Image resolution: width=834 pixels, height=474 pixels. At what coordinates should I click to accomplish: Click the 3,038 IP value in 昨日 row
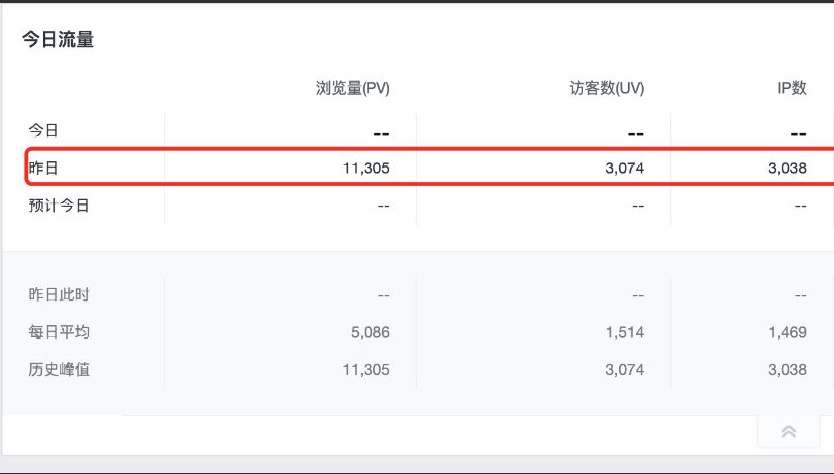click(x=787, y=168)
